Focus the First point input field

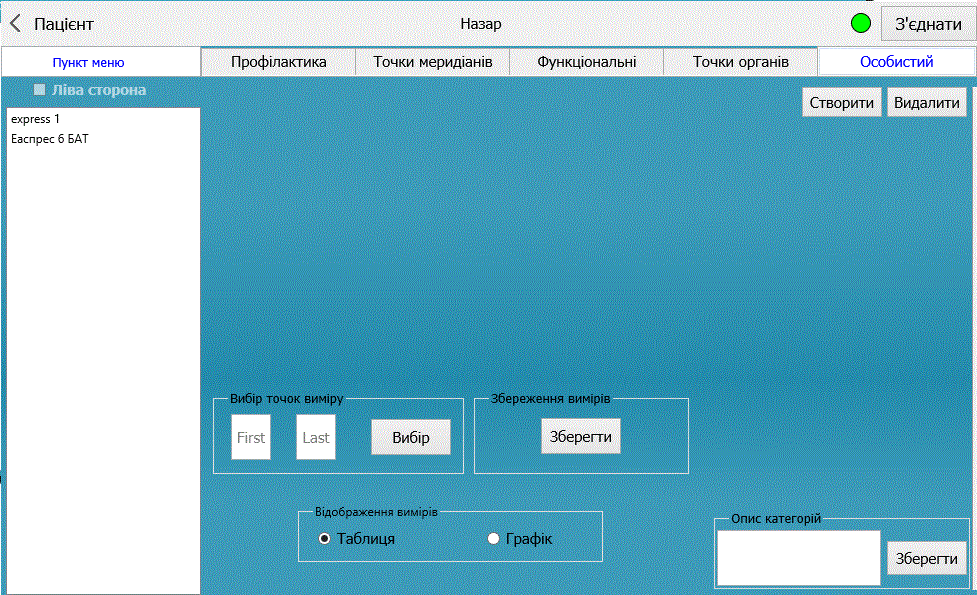(x=251, y=437)
